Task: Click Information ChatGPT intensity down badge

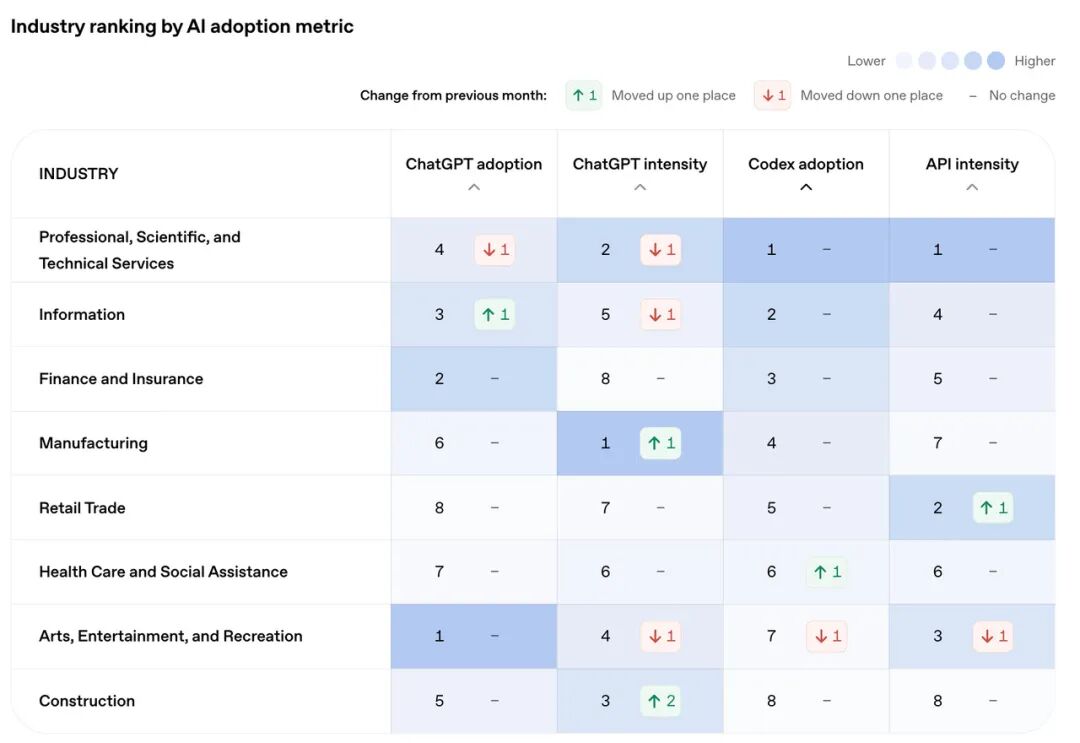Action: (661, 315)
